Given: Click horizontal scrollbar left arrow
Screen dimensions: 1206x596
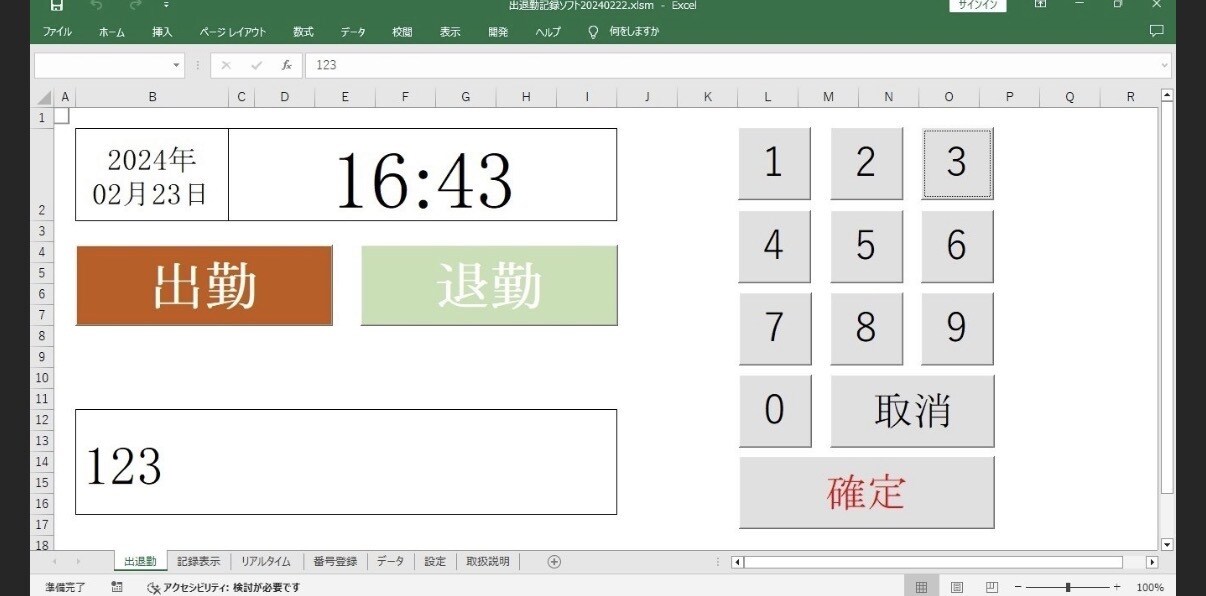Looking at the screenshot, I should point(738,562).
